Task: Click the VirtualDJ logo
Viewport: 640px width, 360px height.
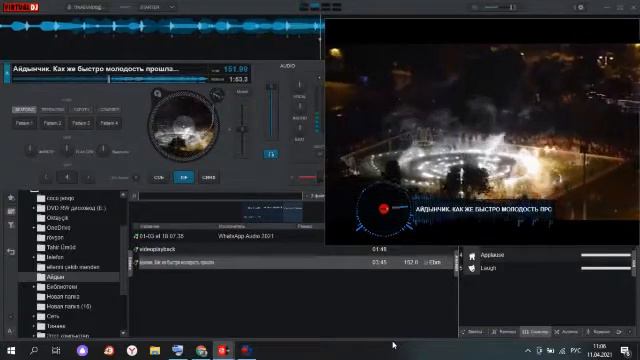Action: pos(21,7)
